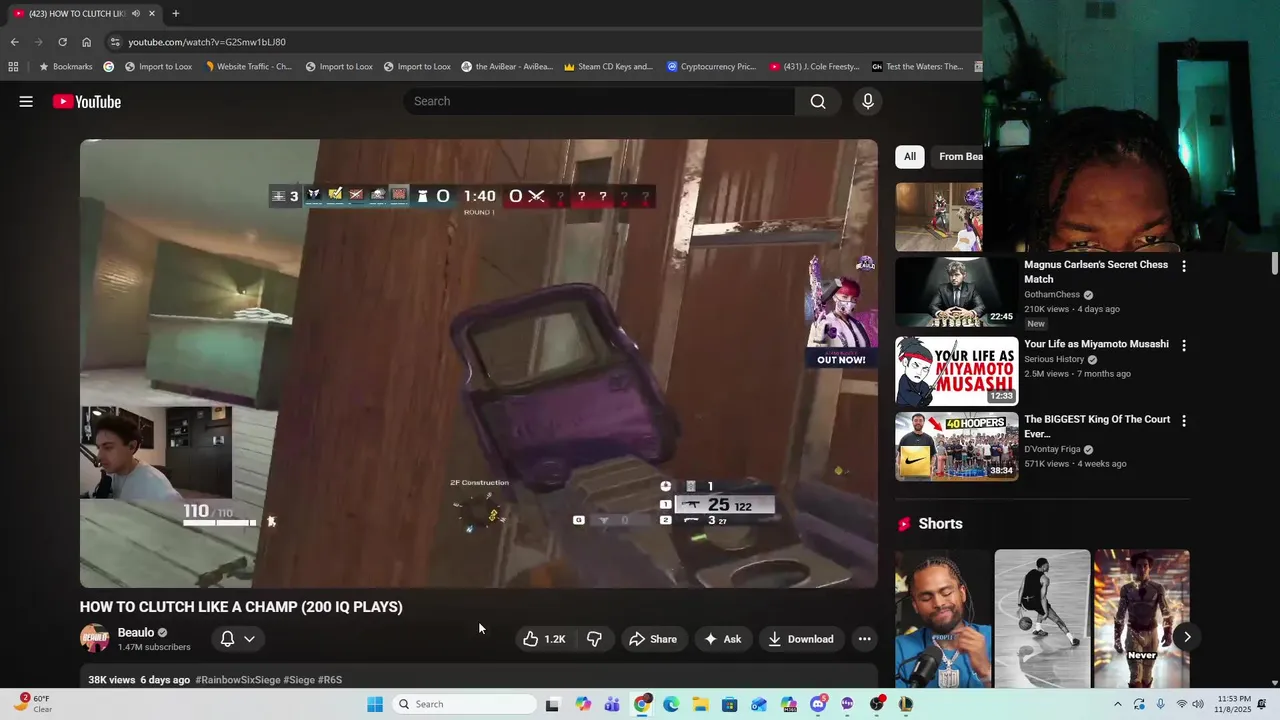The height and width of the screenshot is (720, 1280).
Task: Open options for Your Life as Miyamoto Musashi
Action: tap(1184, 345)
